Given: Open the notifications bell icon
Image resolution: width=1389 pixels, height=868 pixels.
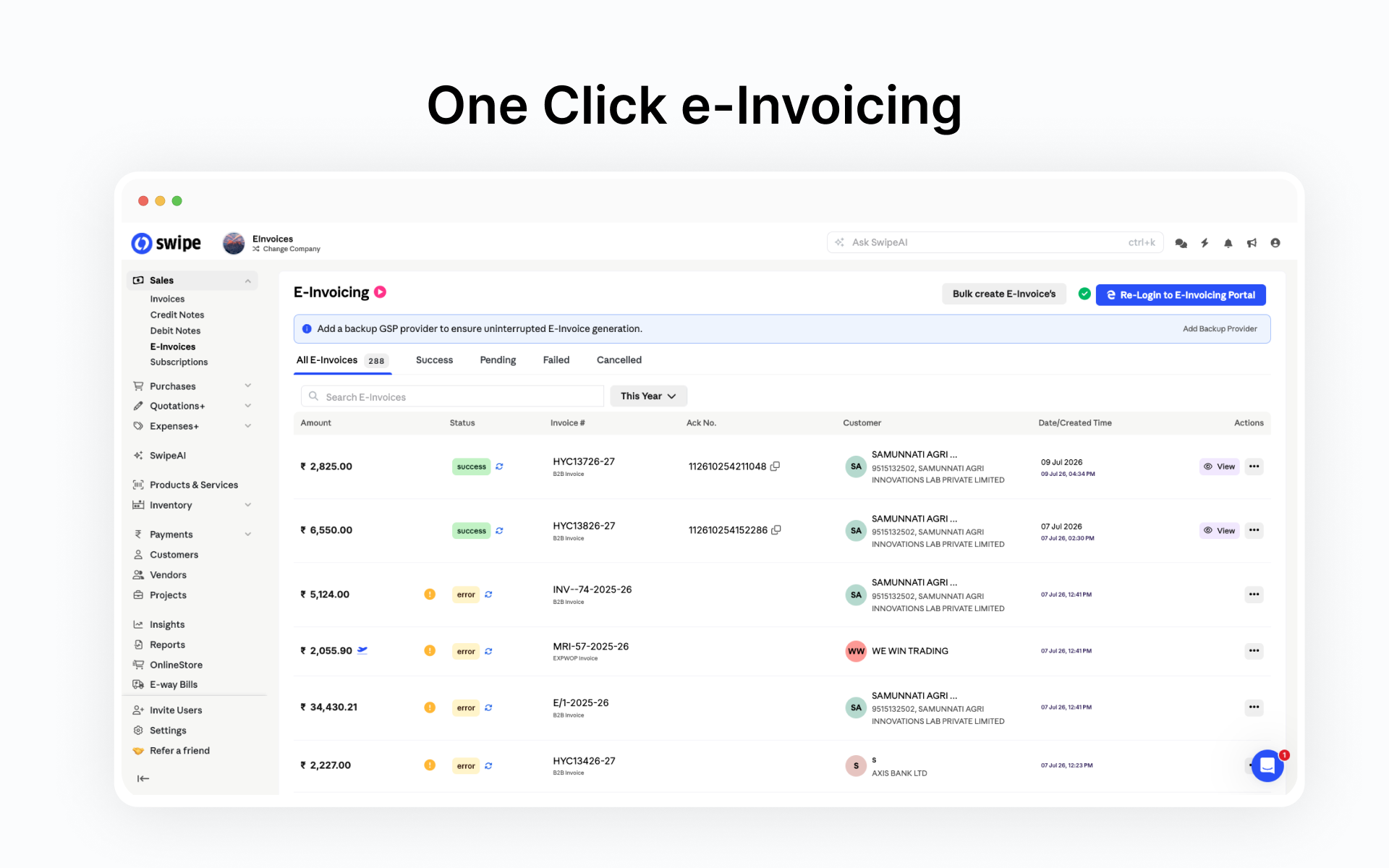Looking at the screenshot, I should (1228, 243).
